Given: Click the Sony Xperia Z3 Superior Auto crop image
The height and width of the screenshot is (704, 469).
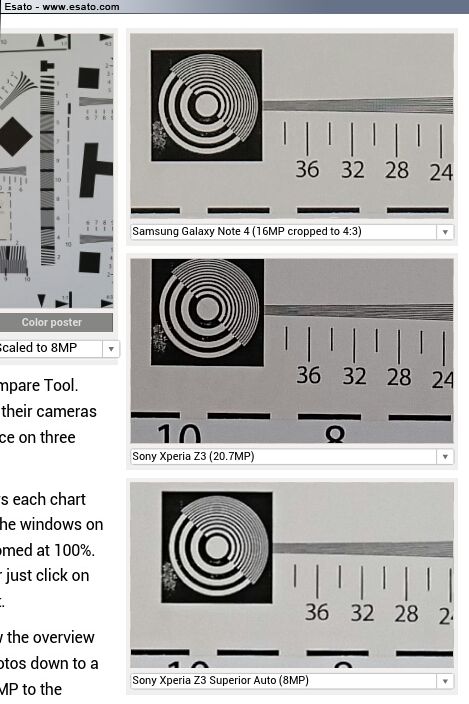Looking at the screenshot, I should point(292,575).
